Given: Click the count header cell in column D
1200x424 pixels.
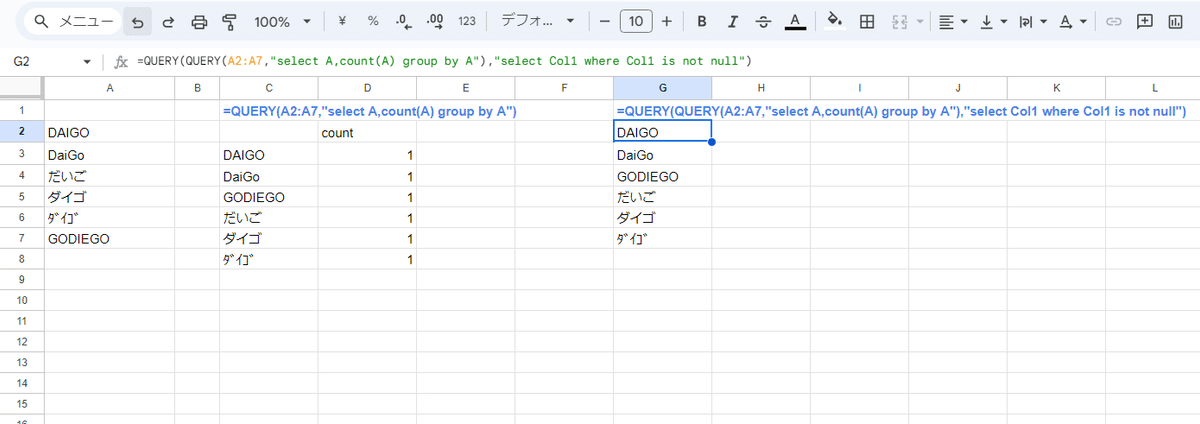Looking at the screenshot, I should pos(367,132).
